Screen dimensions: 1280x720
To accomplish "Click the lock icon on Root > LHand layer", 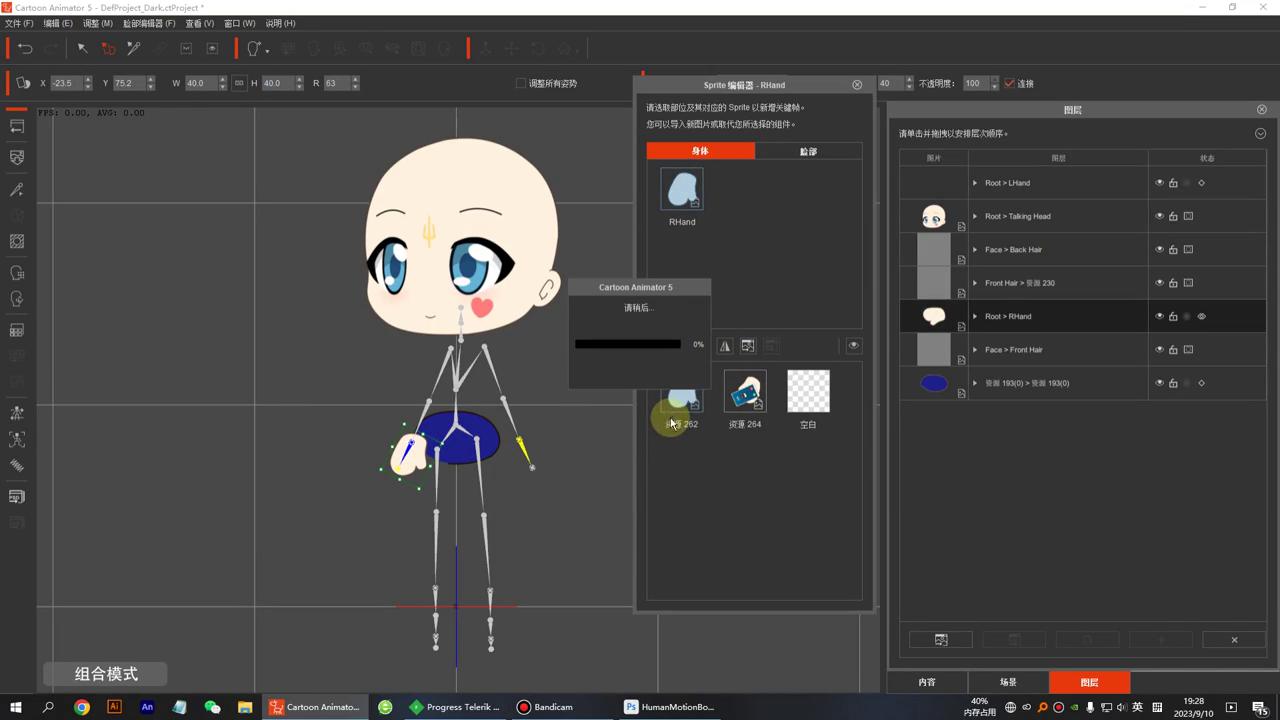I will tap(1173, 183).
